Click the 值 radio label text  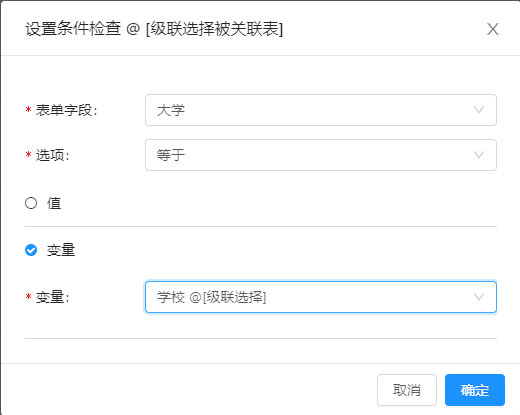coord(54,203)
